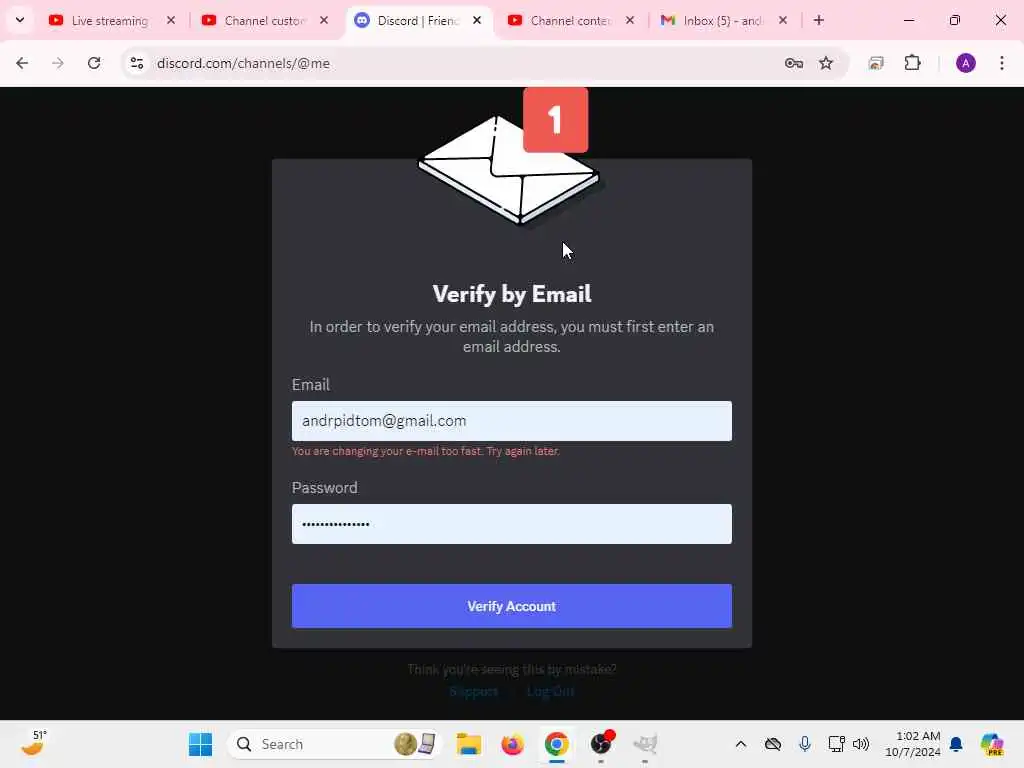Close the Channel customization tab
The height and width of the screenshot is (768, 1024).
tap(324, 20)
